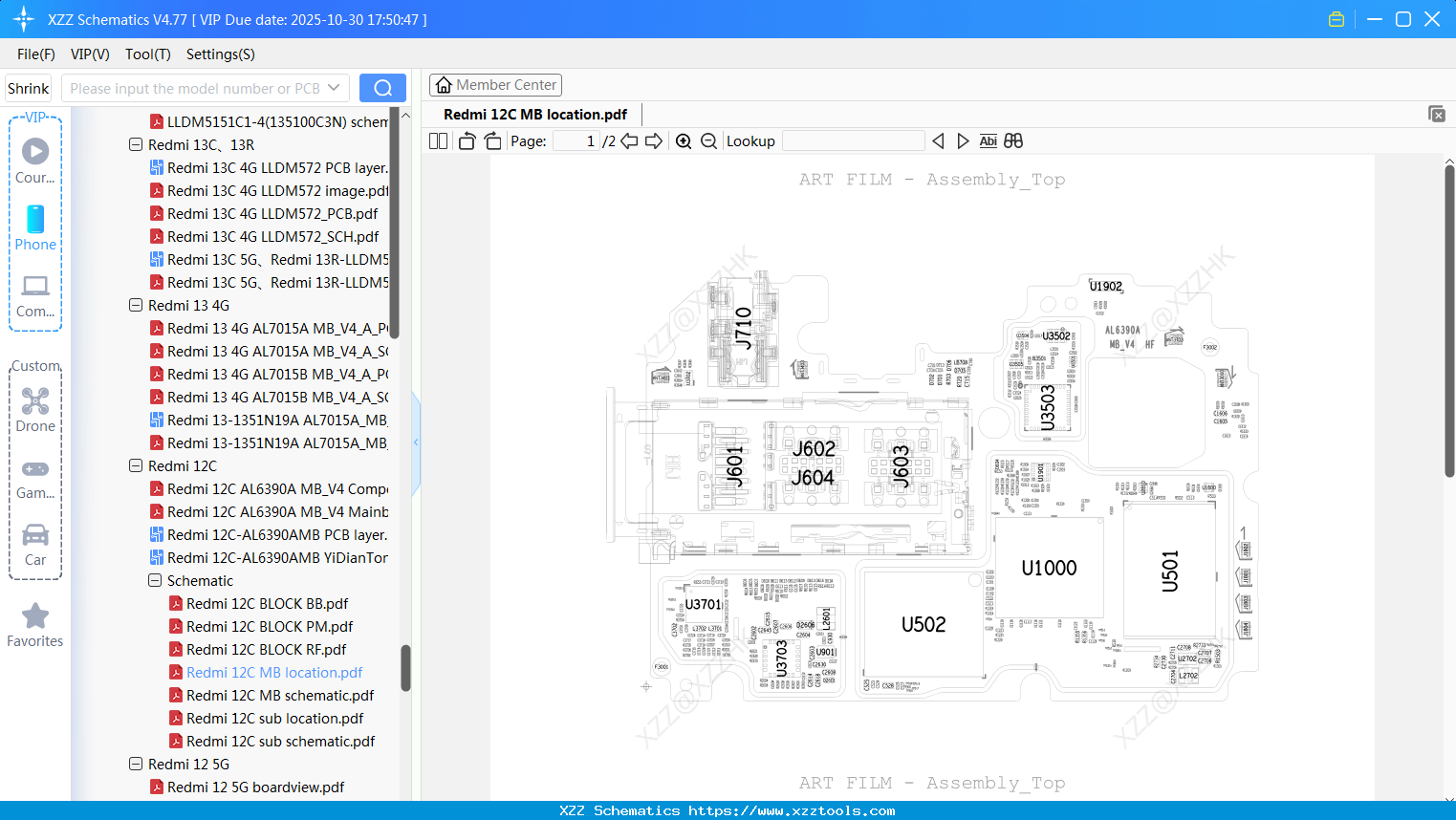Open Redmi 13C 4G LLDM572_PCB.pdf
The height and width of the screenshot is (820, 1456).
coord(272,214)
